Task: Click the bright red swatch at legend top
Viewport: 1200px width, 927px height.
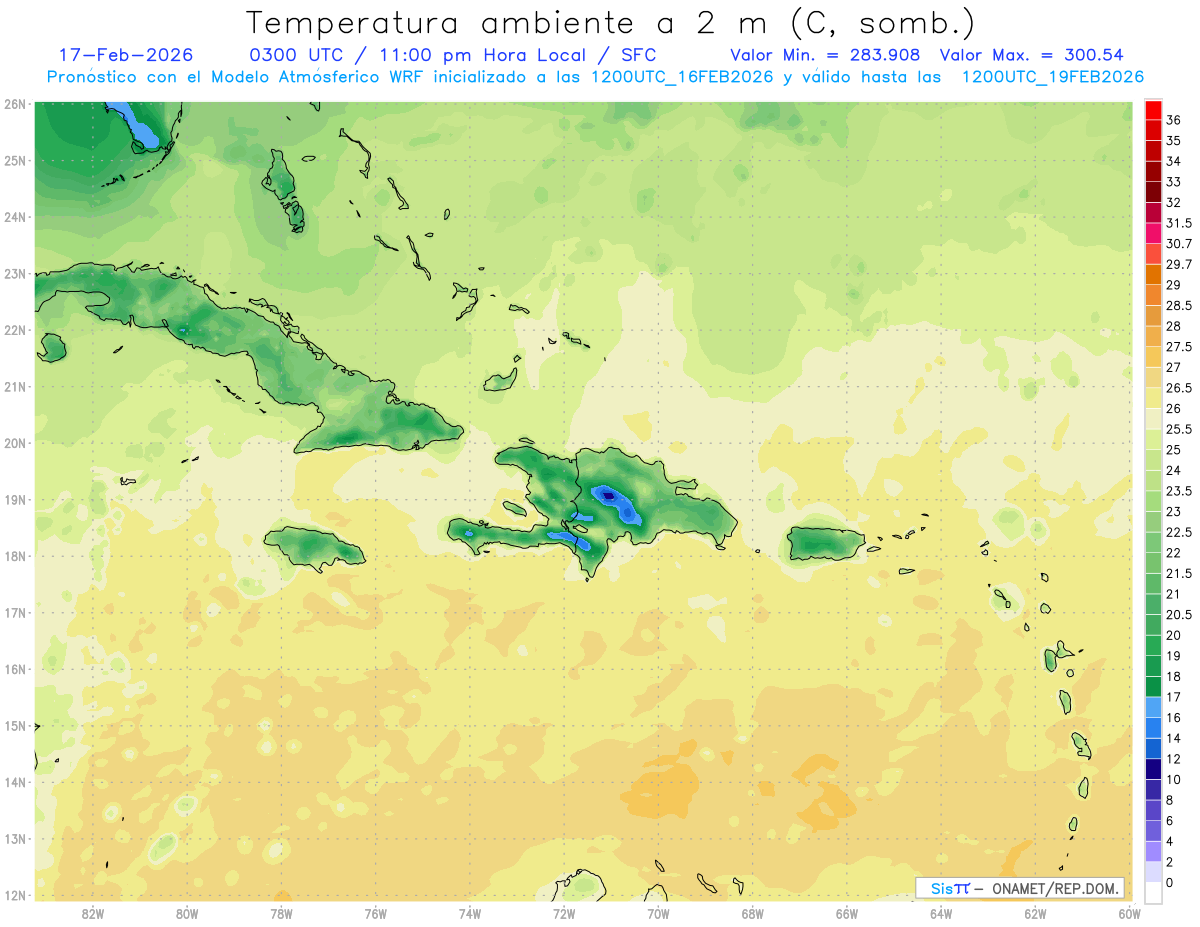Action: 1153,110
